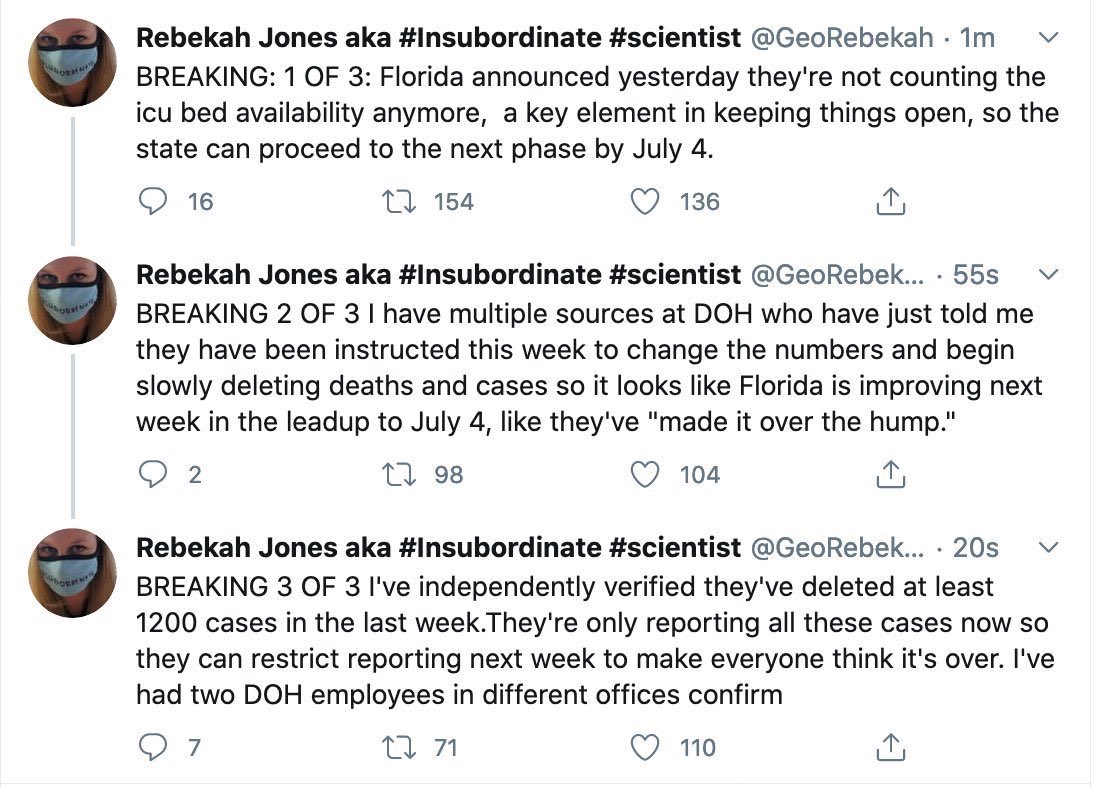Screen dimensions: 1094x788
Task: Open the 1m timestamp of first tweet
Action: coord(977,38)
